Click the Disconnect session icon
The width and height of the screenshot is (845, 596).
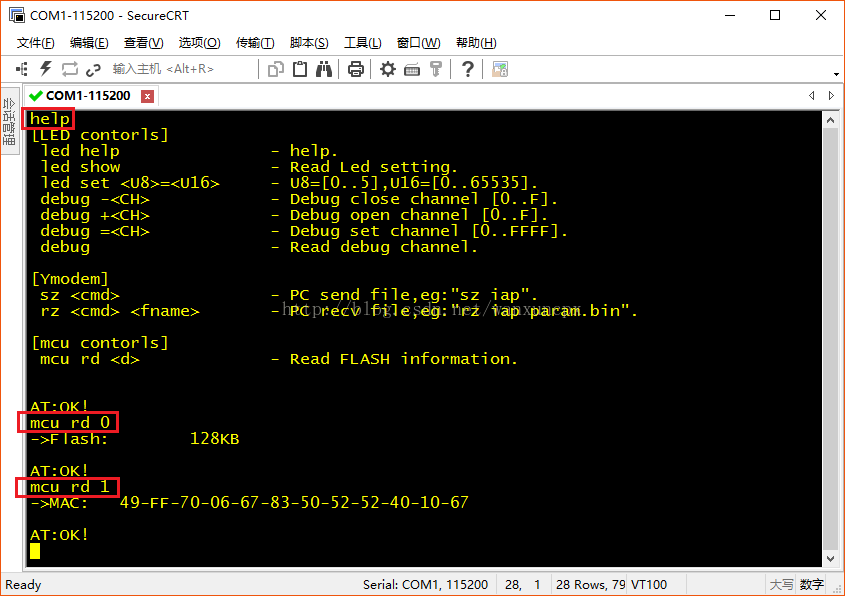(x=92, y=68)
